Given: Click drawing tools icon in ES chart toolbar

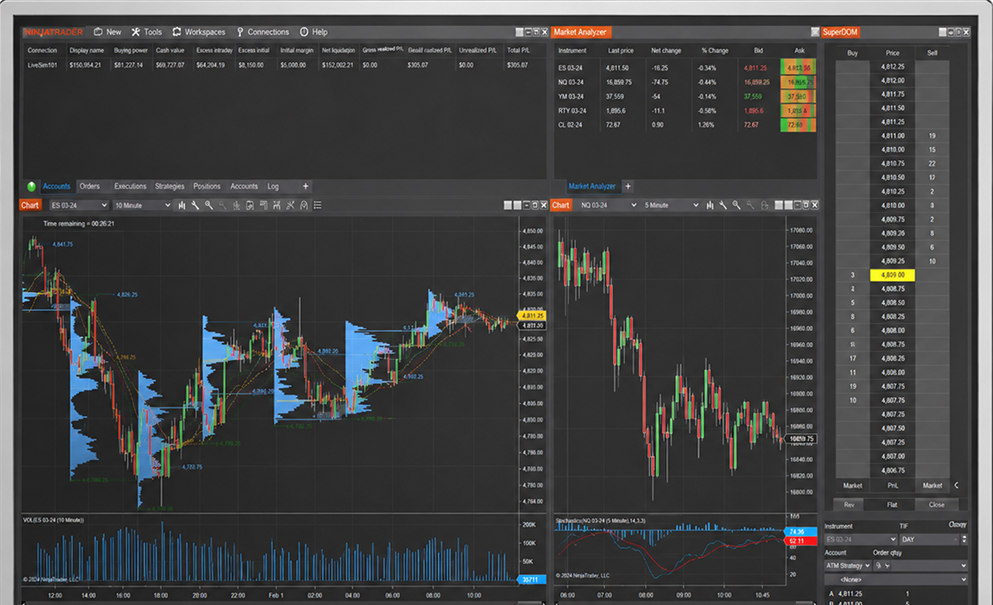Looking at the screenshot, I should [291, 205].
